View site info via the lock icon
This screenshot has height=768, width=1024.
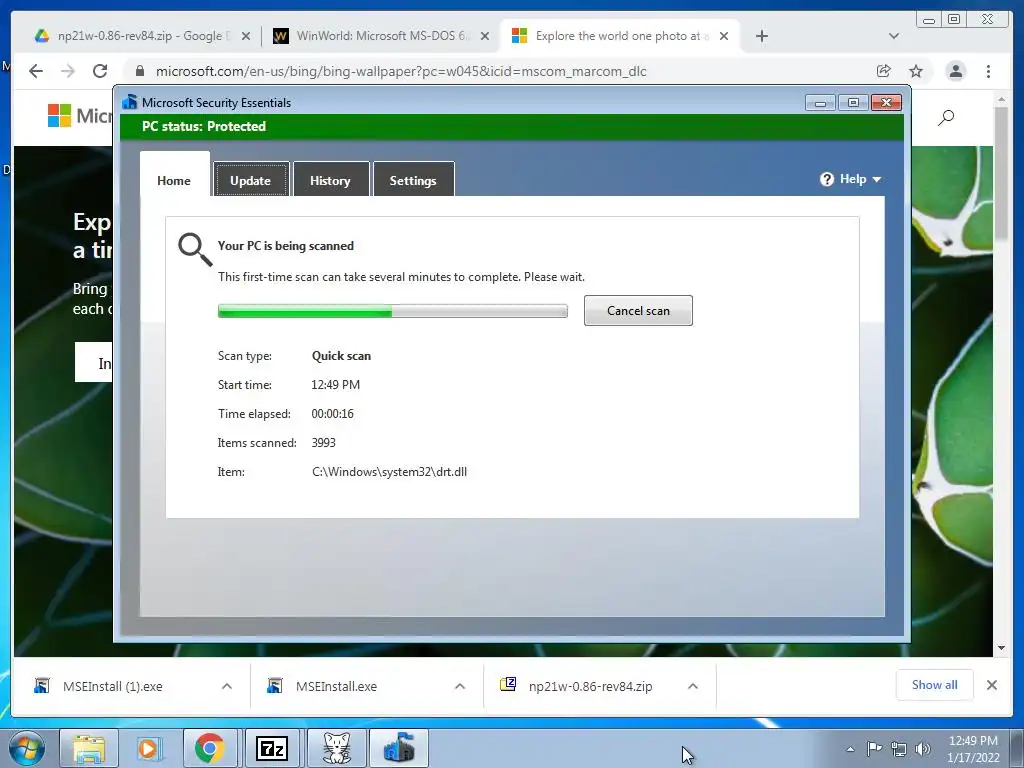click(x=140, y=71)
